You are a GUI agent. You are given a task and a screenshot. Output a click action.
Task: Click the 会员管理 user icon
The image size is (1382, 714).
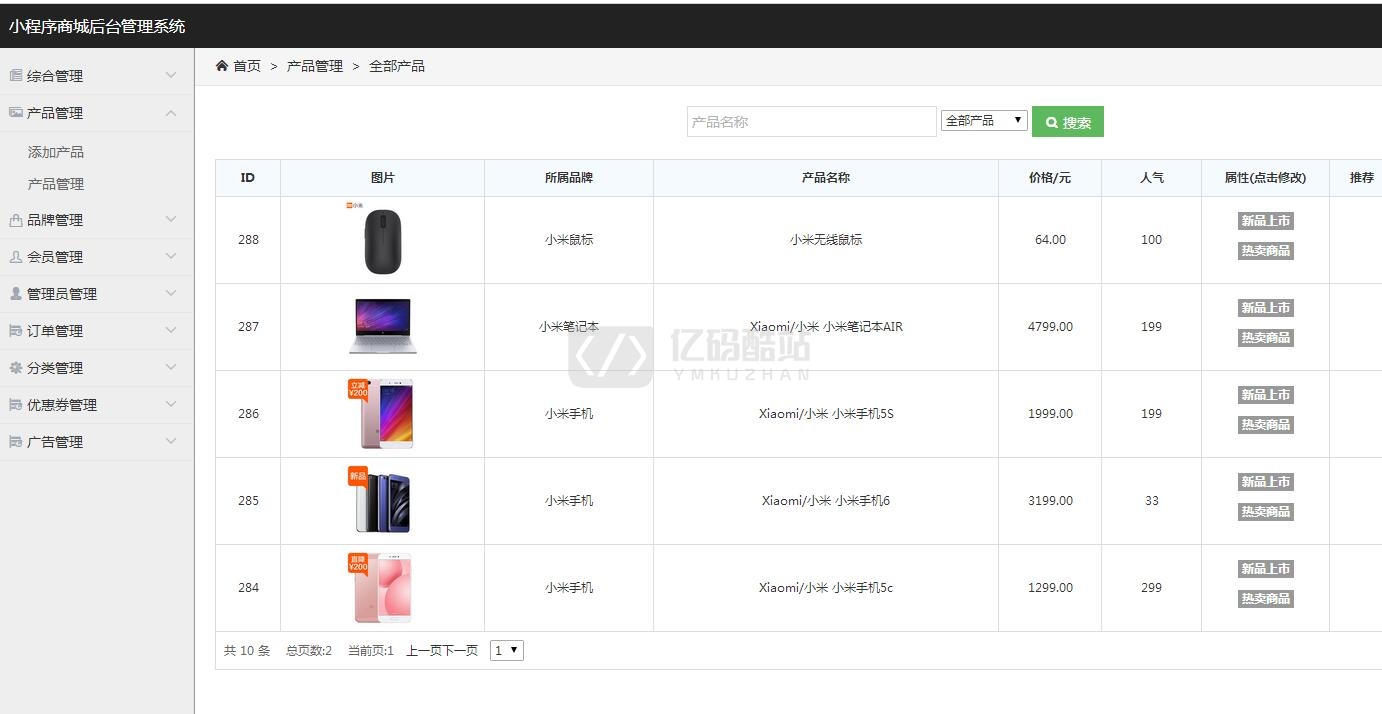tap(16, 256)
